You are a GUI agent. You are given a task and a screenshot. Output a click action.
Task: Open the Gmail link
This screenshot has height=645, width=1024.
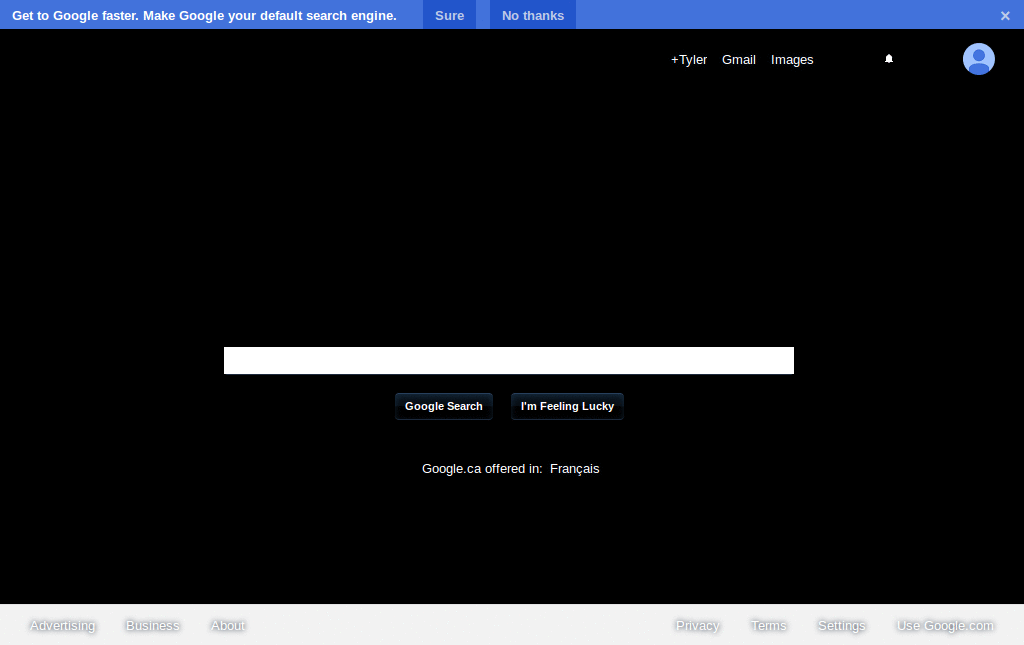point(739,59)
